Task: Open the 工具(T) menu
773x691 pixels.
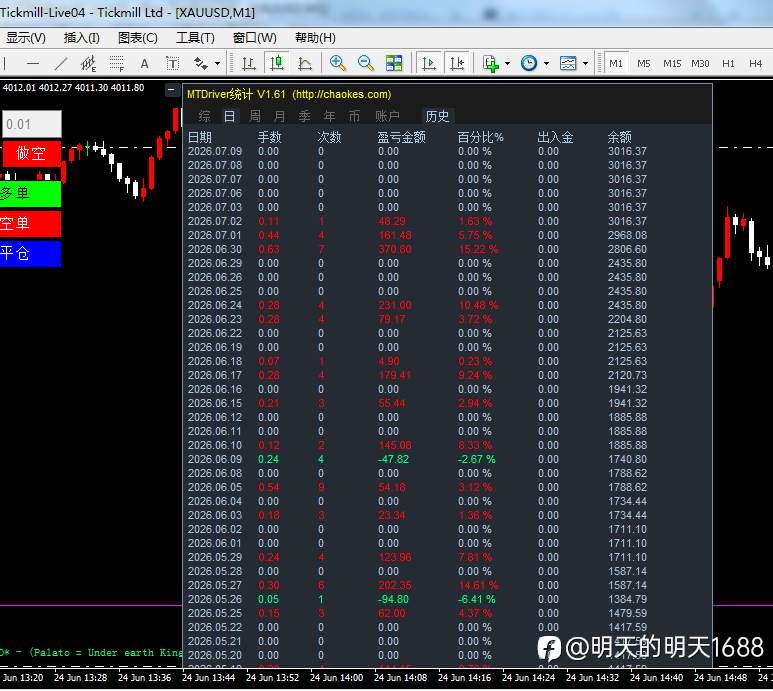Action: pos(195,38)
